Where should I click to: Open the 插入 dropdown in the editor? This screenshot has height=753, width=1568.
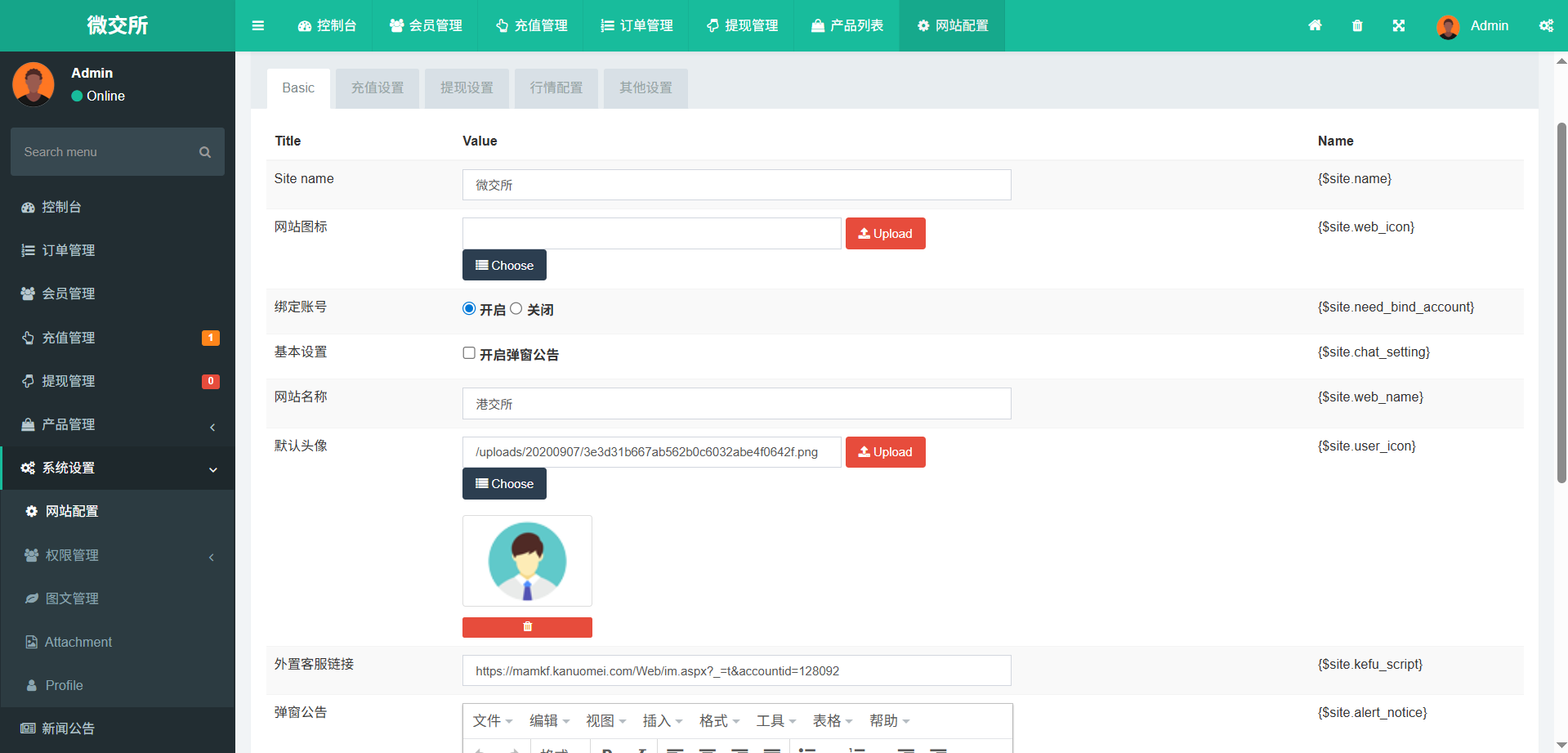click(663, 721)
